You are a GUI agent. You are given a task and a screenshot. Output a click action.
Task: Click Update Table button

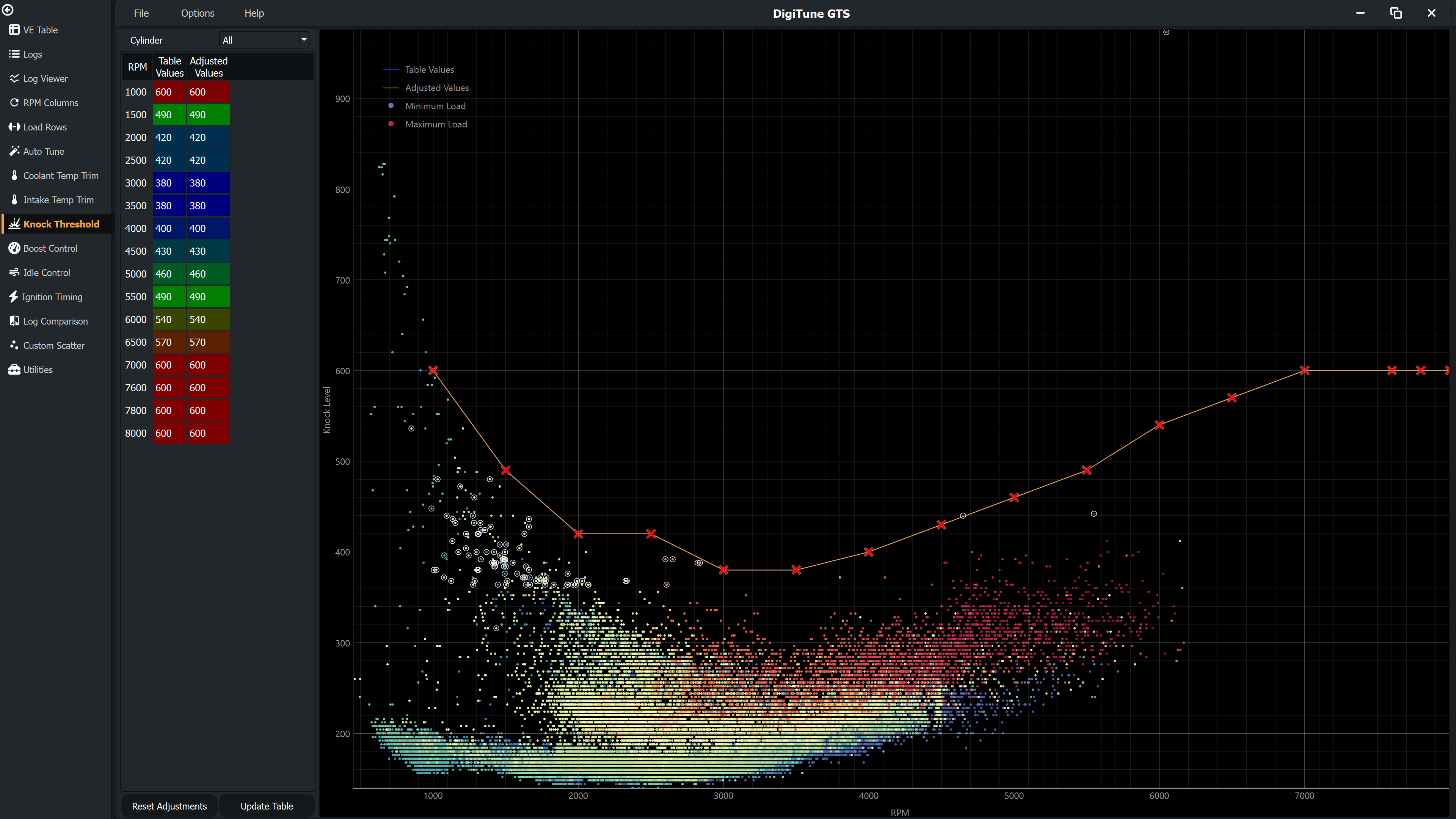[x=267, y=806]
